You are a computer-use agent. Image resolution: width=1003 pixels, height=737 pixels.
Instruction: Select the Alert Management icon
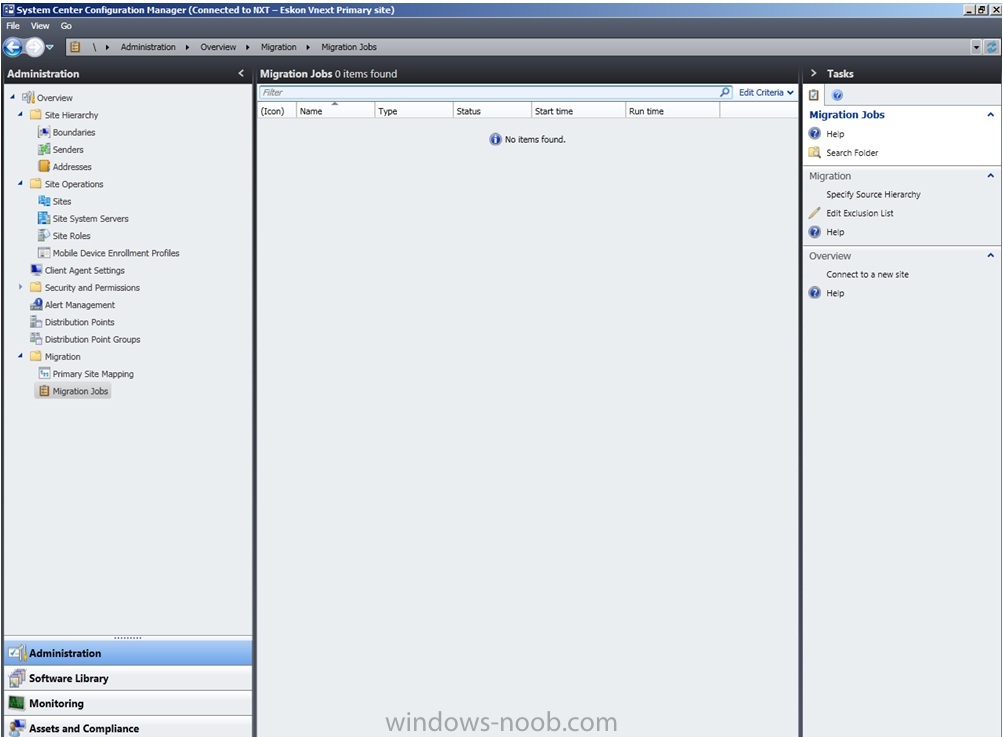pyautogui.click(x=36, y=305)
